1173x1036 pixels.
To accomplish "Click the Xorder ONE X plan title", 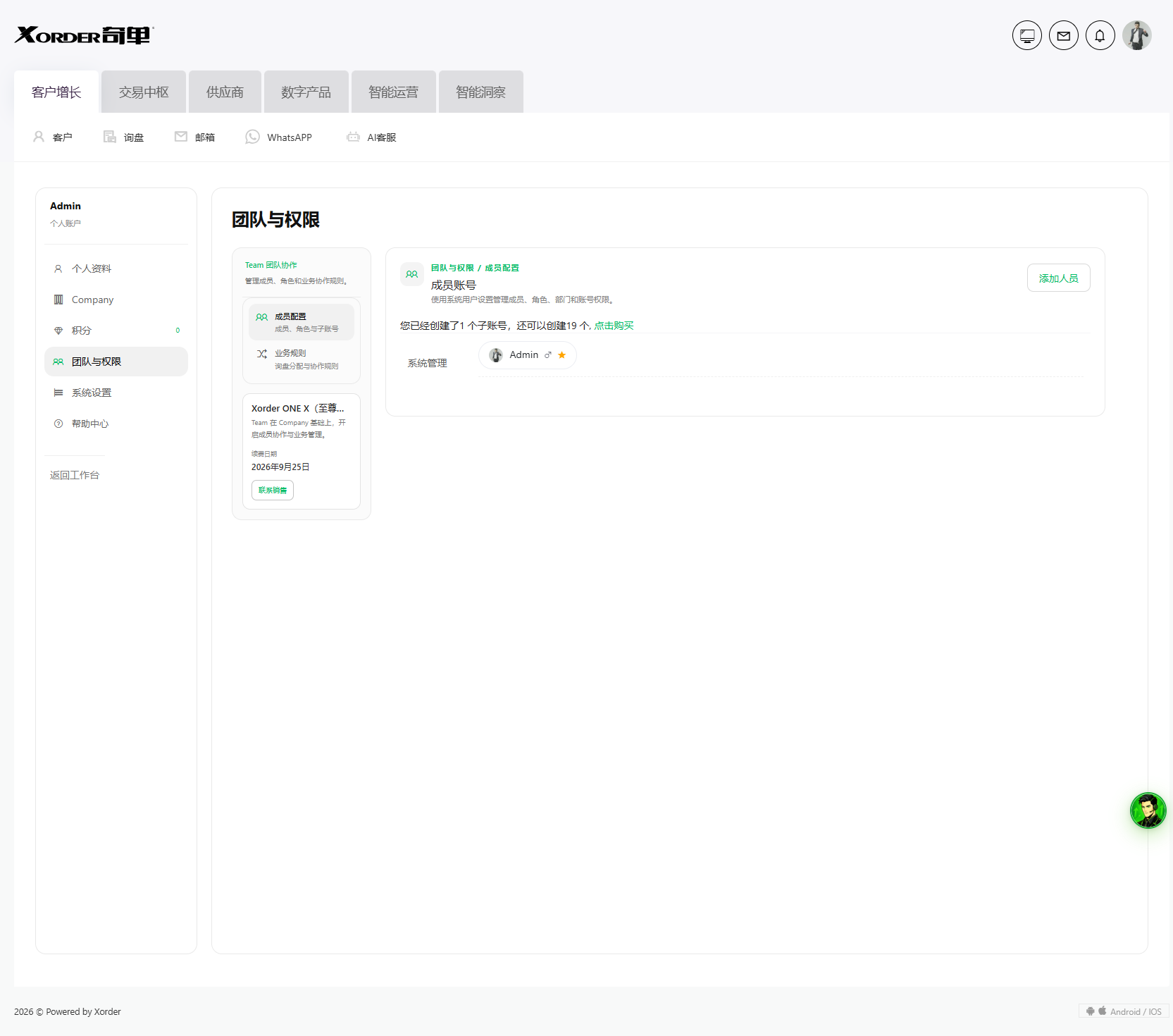I will click(298, 408).
